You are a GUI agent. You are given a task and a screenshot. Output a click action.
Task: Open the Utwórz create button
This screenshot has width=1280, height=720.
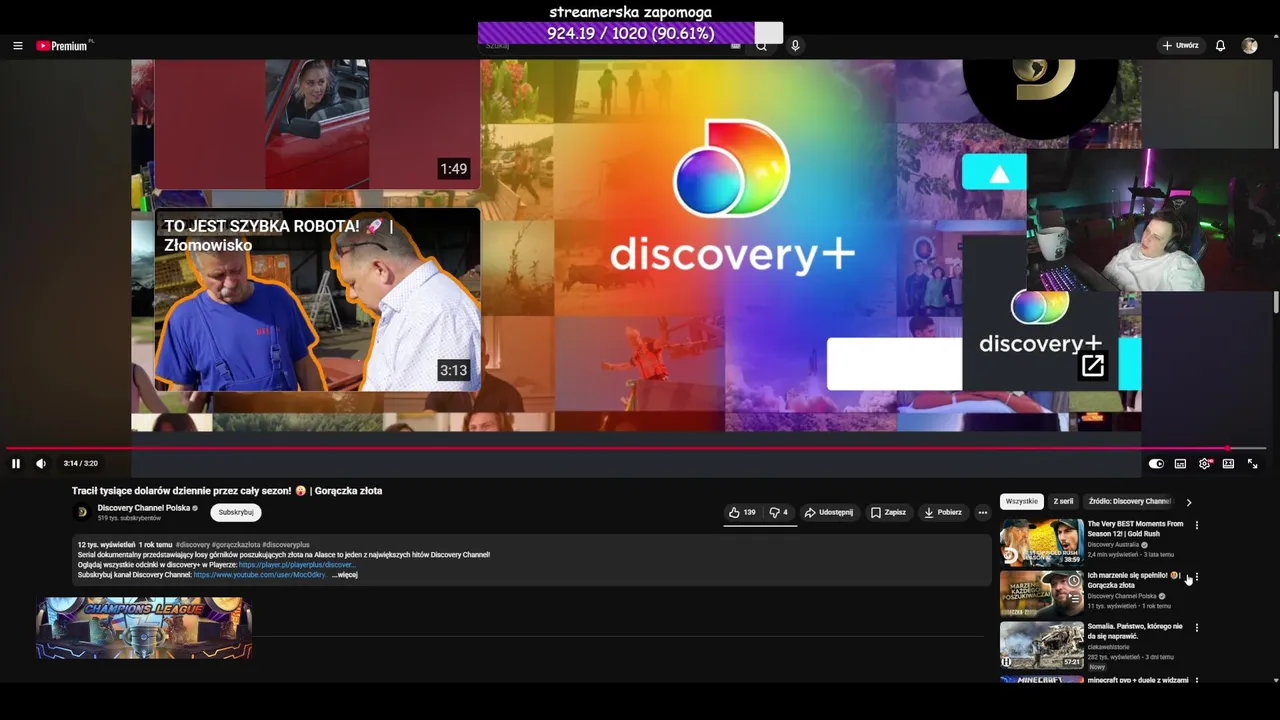click(x=1180, y=46)
